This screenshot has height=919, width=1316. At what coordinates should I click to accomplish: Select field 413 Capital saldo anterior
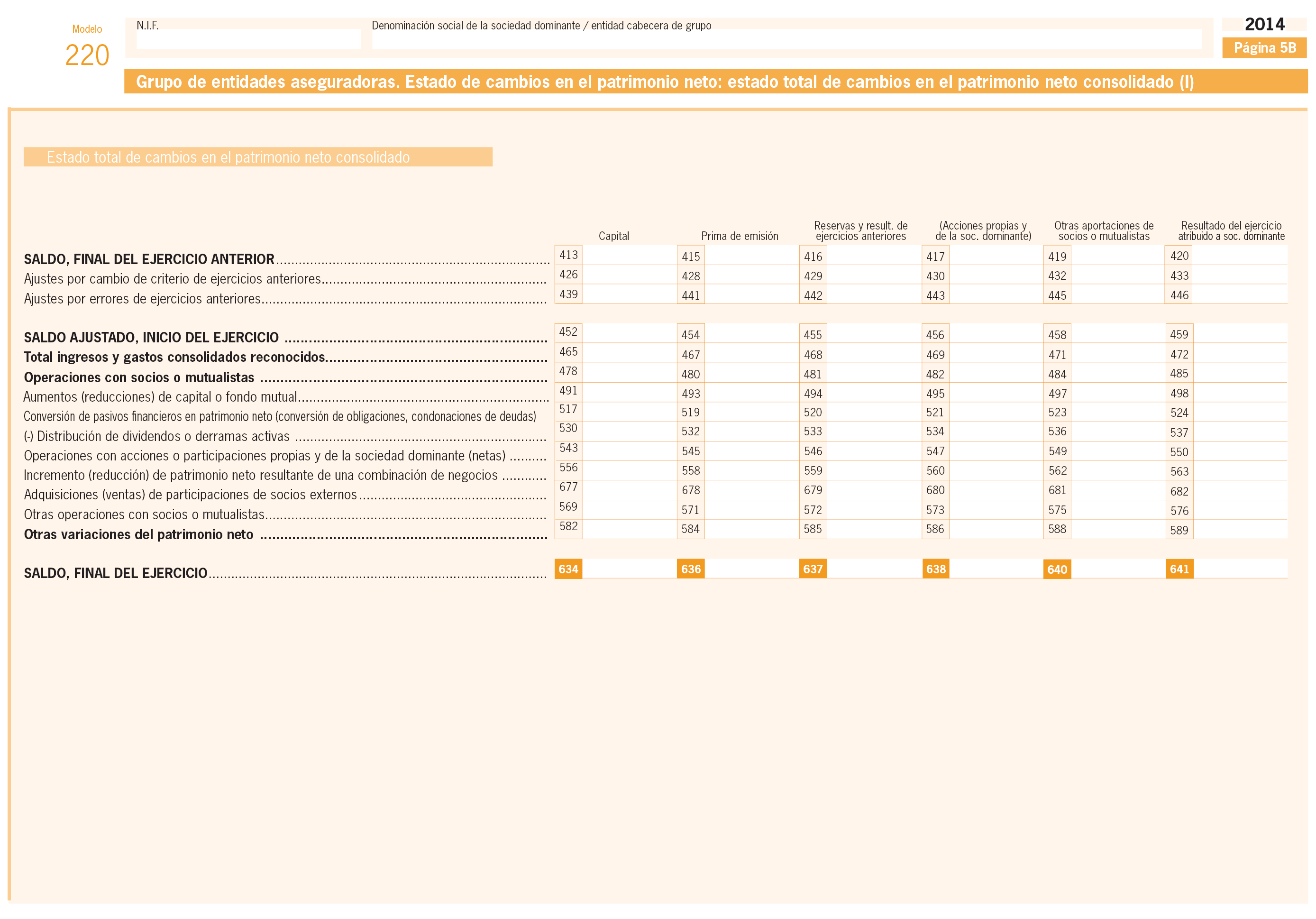coord(630,255)
